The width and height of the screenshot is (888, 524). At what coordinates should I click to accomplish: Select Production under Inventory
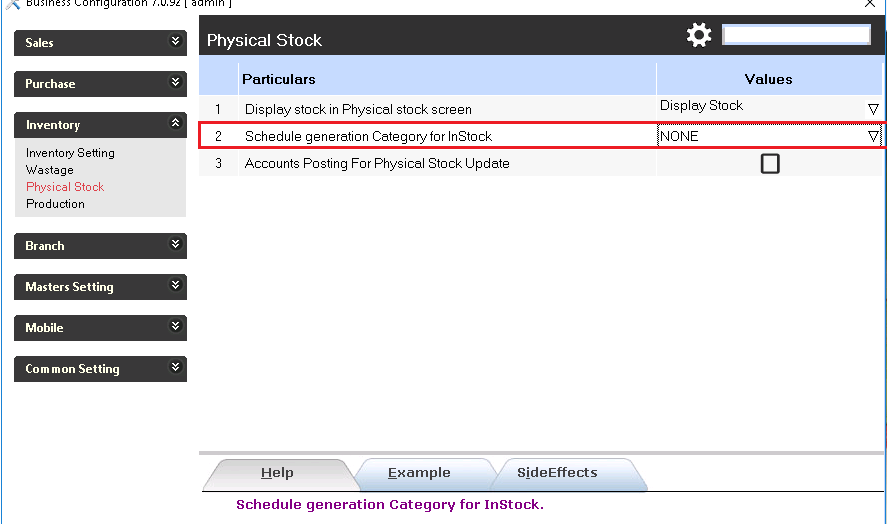click(55, 204)
